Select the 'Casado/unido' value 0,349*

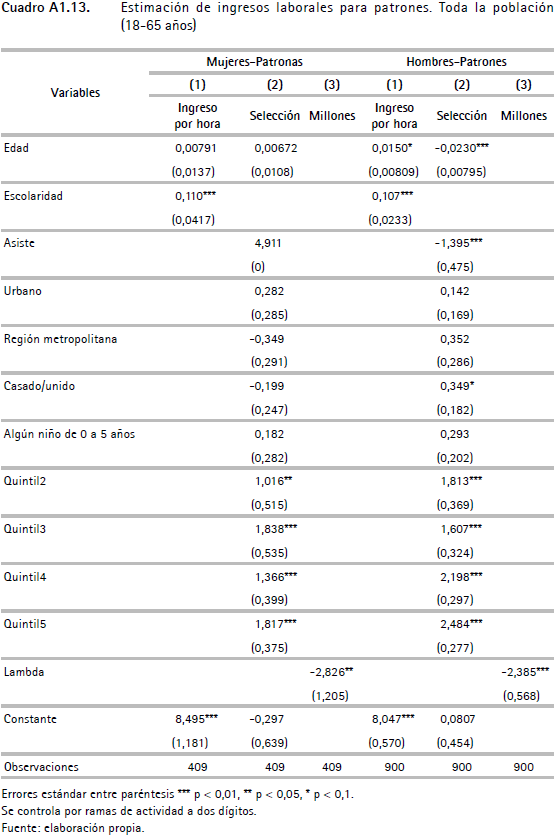[x=457, y=386]
